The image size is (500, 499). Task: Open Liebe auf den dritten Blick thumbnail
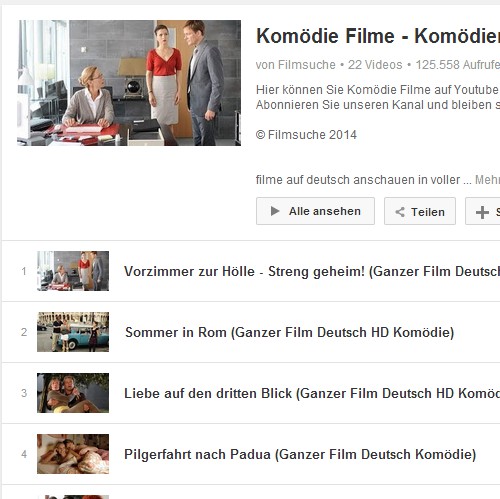pyautogui.click(x=73, y=393)
